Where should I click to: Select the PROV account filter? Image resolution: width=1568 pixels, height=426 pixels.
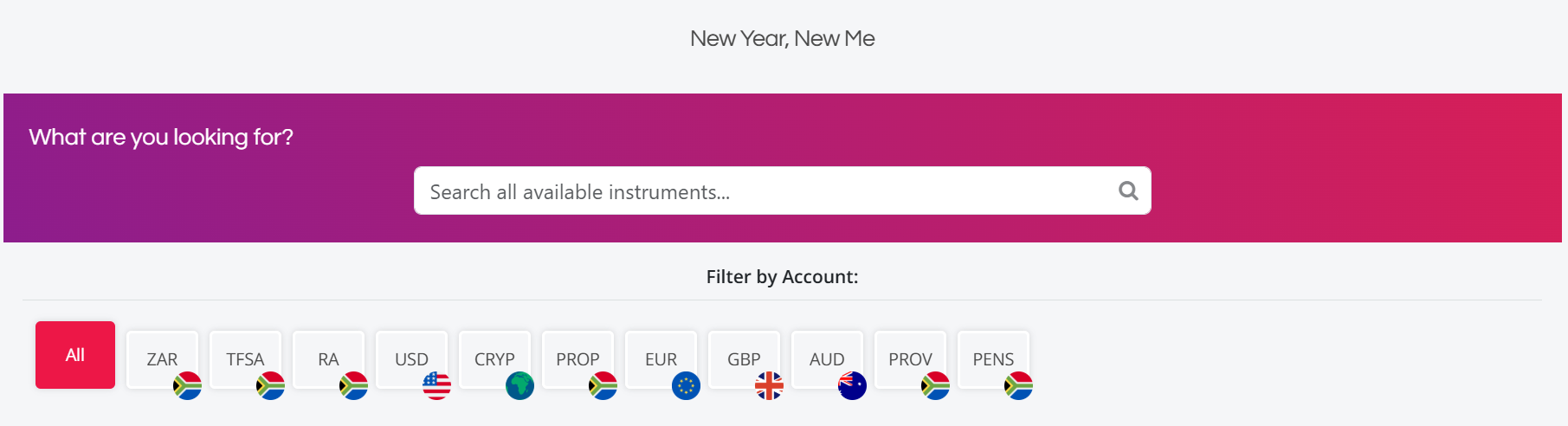tap(910, 358)
